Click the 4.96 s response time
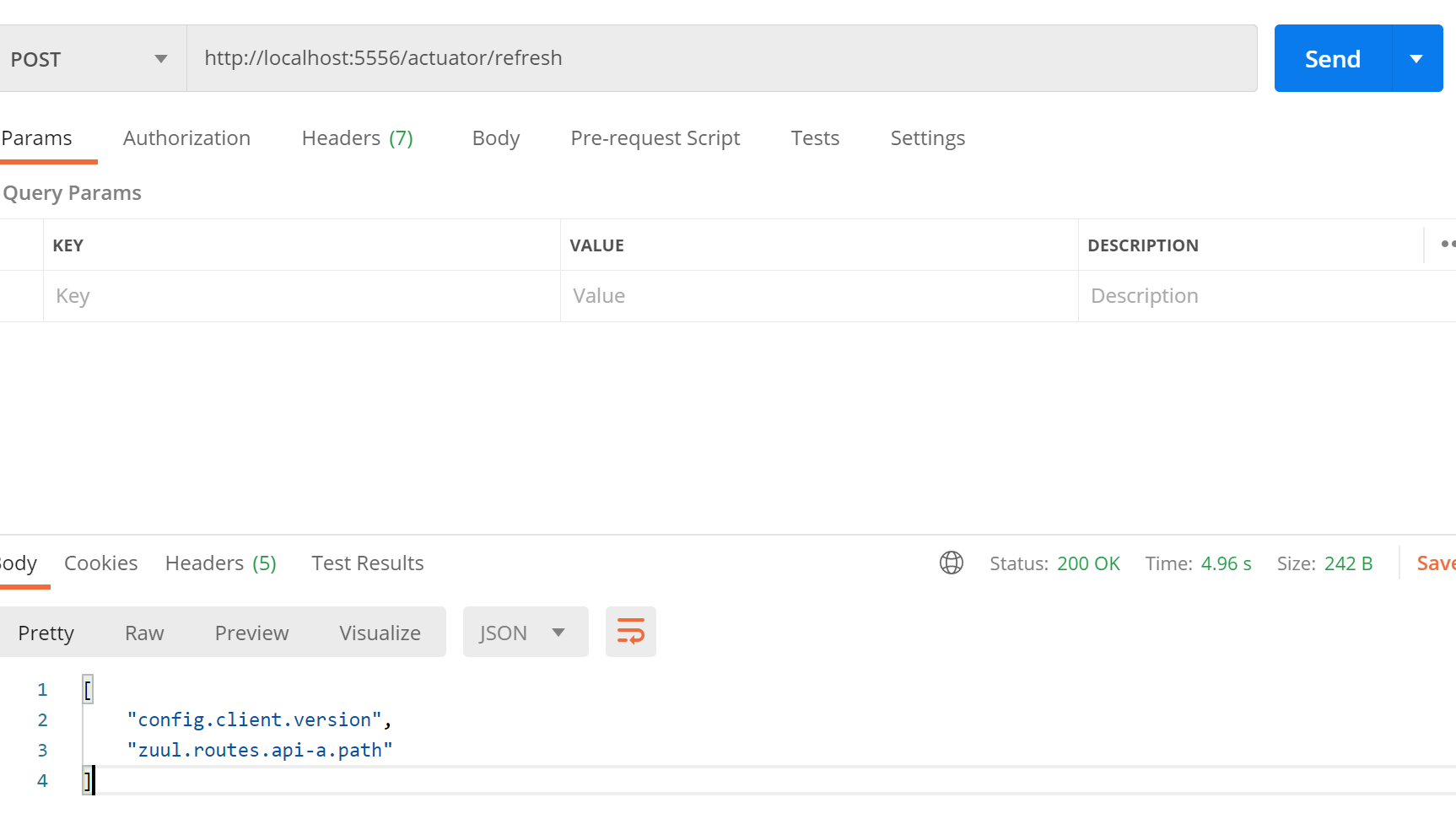Screen dimensions: 1456x835 click(1226, 563)
